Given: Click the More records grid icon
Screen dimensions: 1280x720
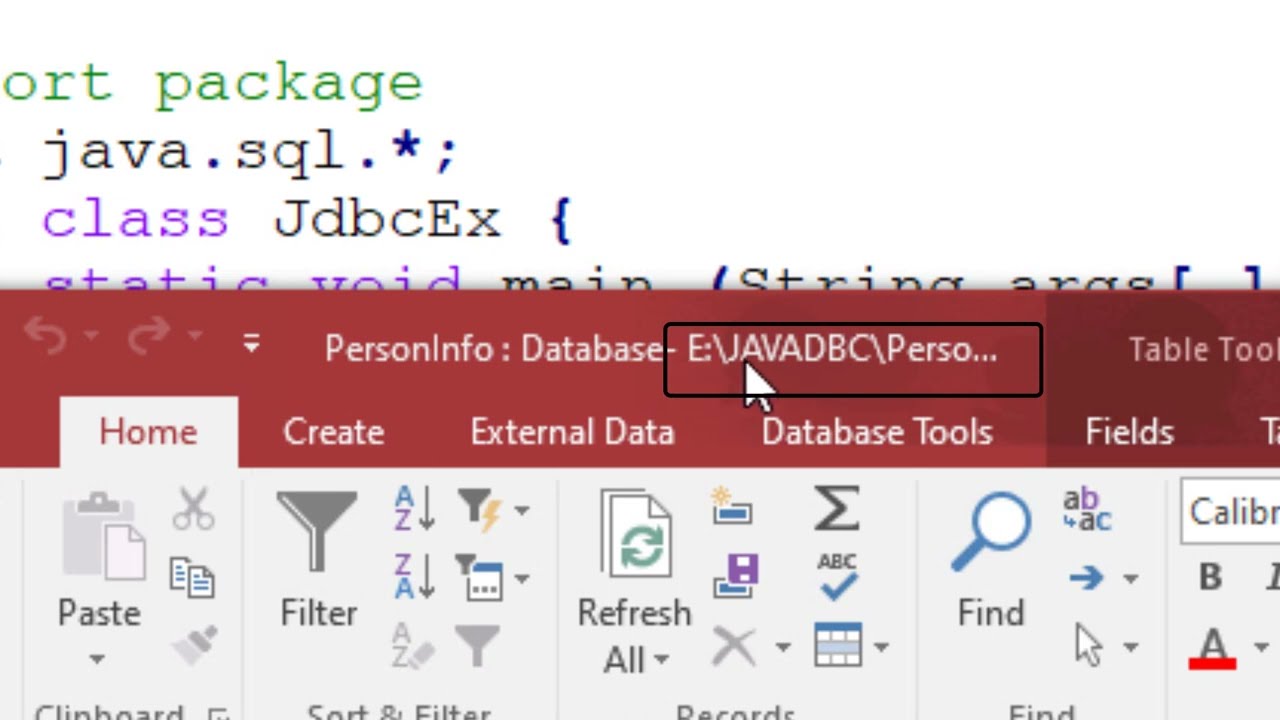Looking at the screenshot, I should click(838, 646).
